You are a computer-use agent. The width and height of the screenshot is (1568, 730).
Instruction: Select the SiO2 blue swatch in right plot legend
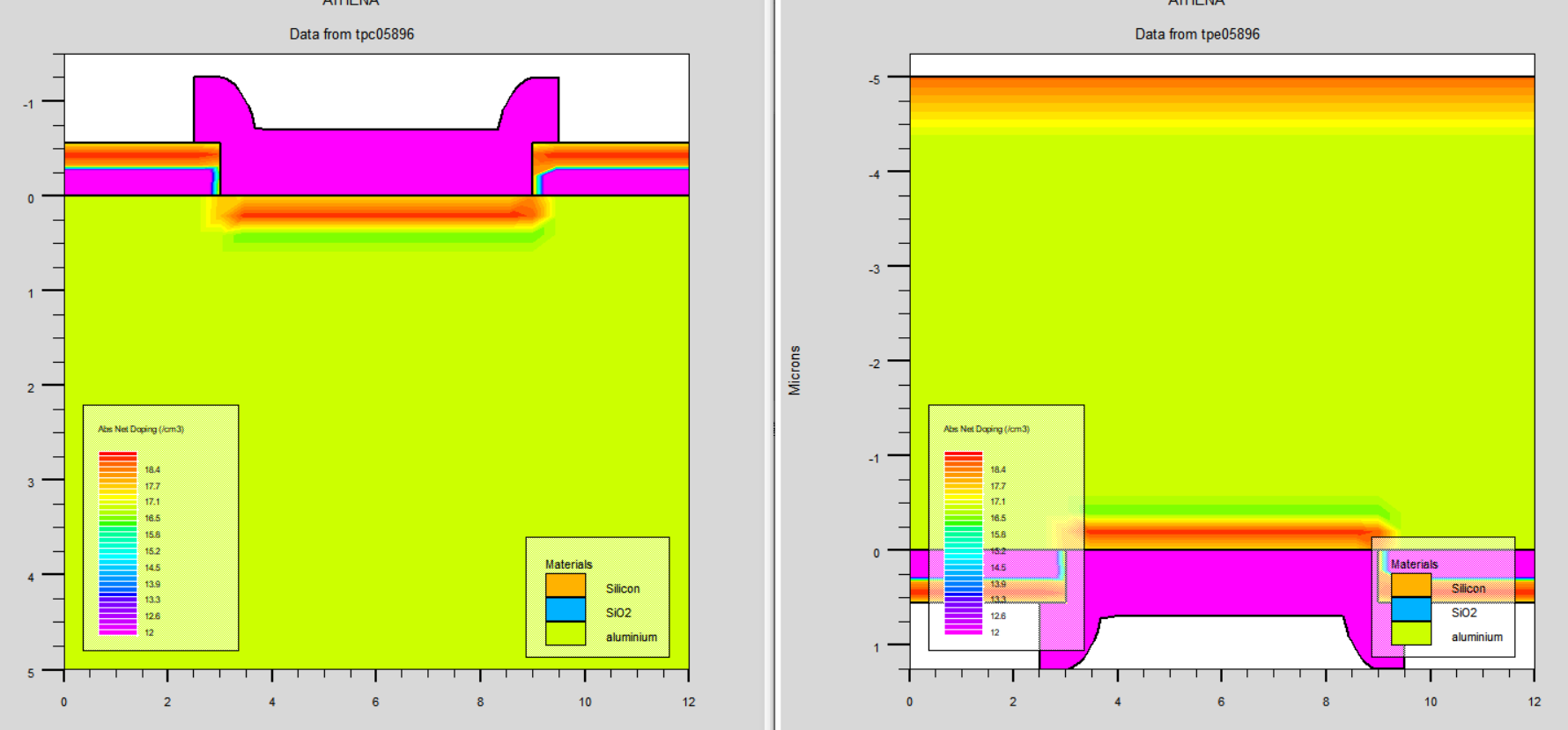(1411, 609)
